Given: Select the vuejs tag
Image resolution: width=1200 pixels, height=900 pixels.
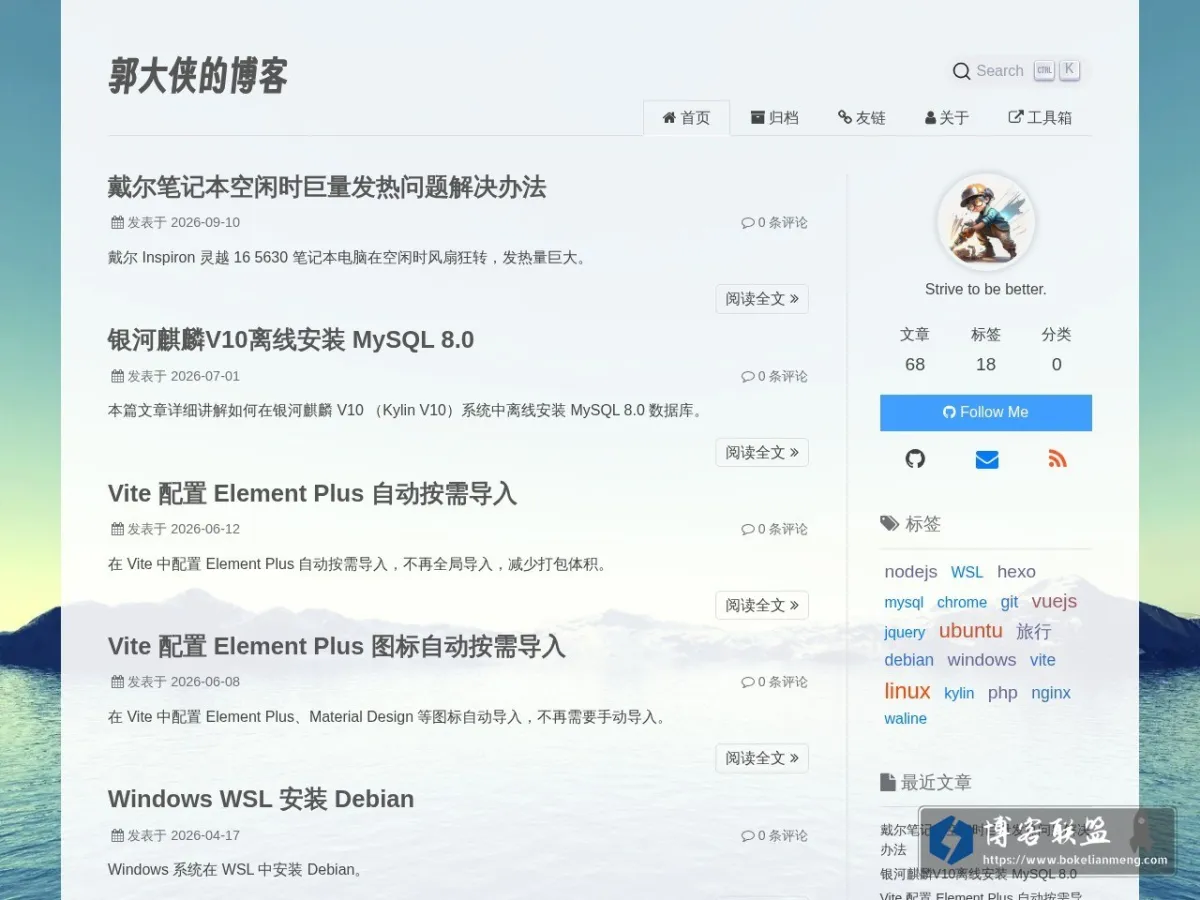Looking at the screenshot, I should [1054, 601].
